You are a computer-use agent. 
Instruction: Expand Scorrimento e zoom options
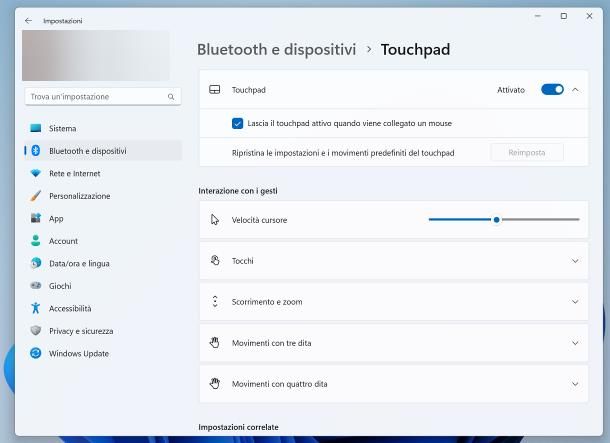click(x=575, y=302)
